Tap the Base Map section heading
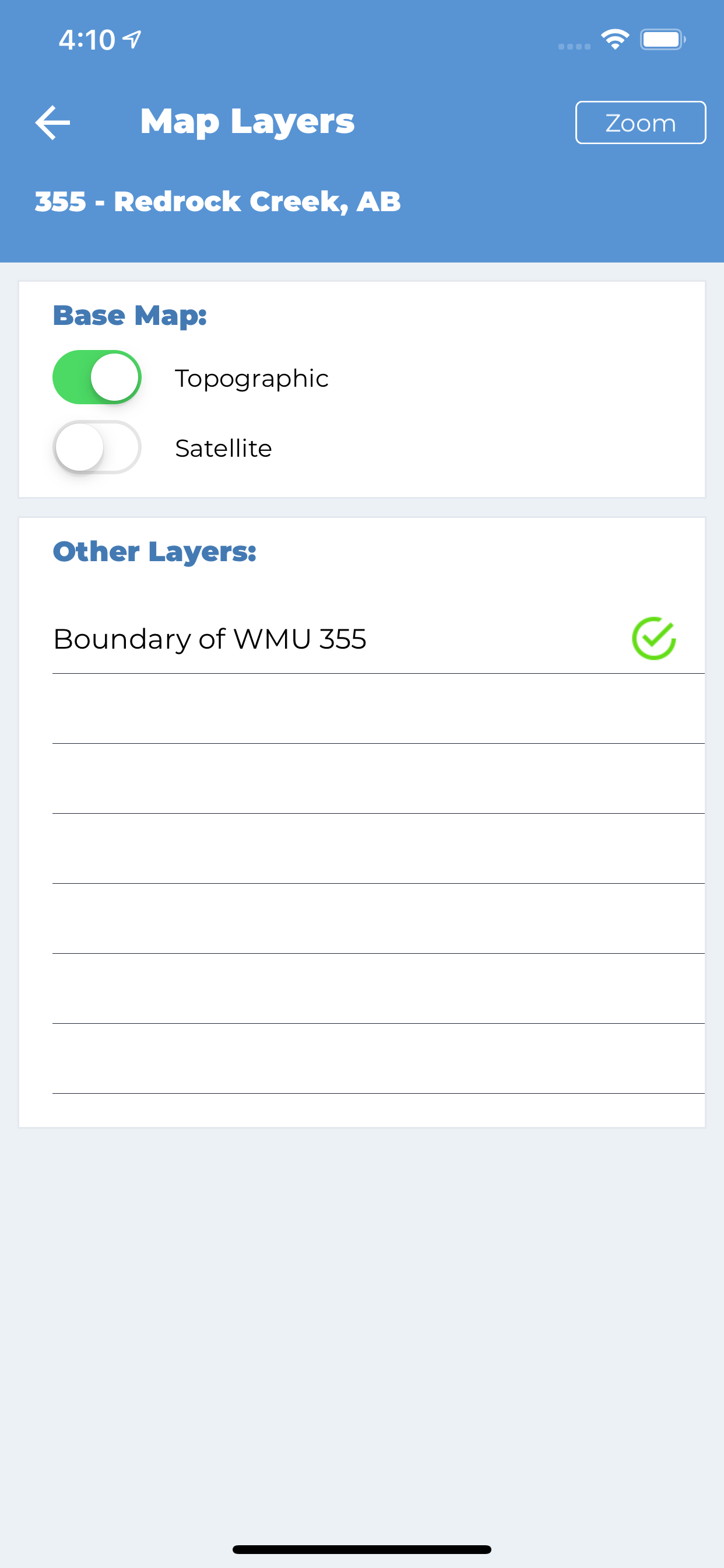 point(129,316)
